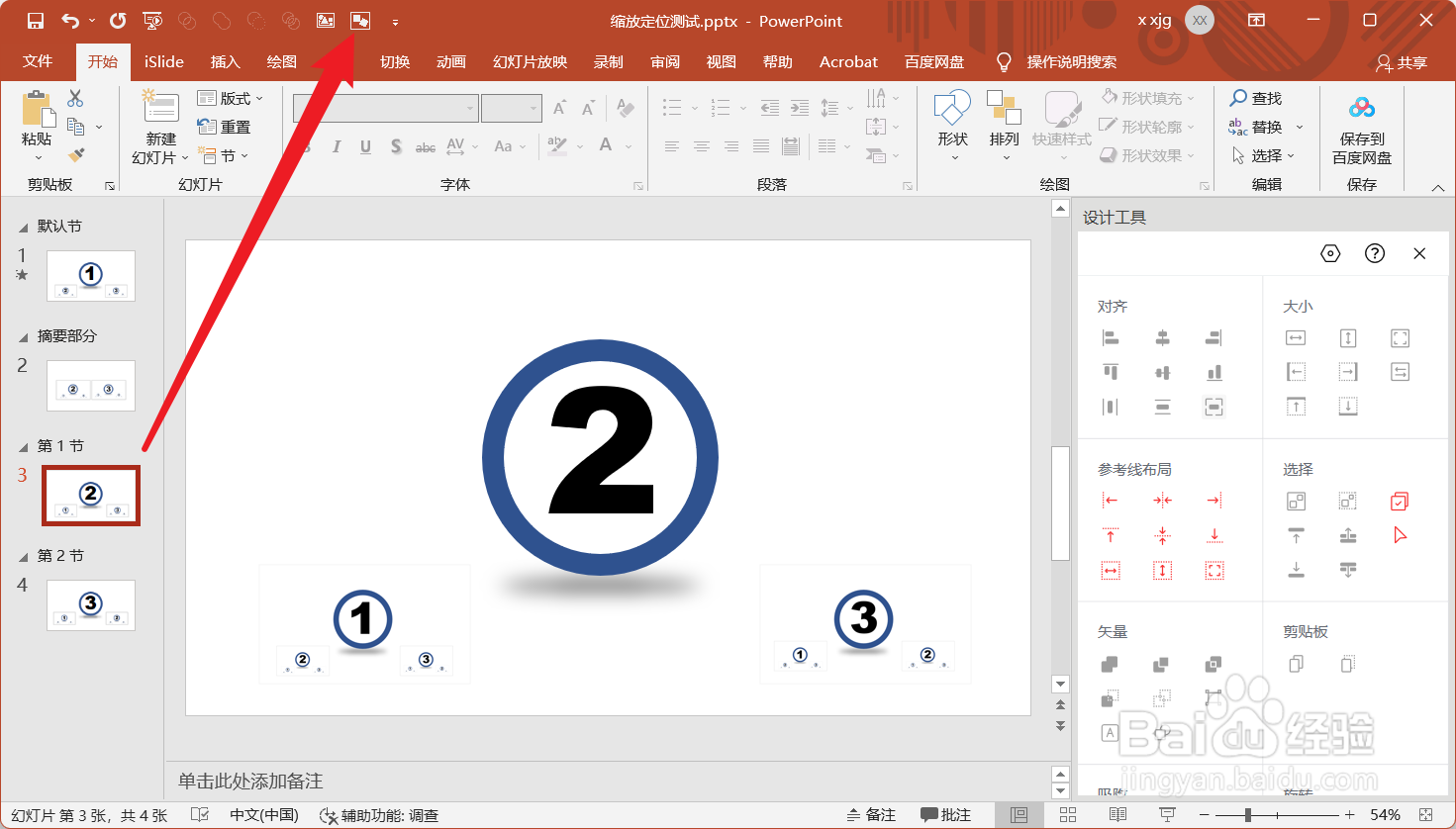Click the highlighted zoom-summary icon in Quick Access Toolbar

[360, 21]
